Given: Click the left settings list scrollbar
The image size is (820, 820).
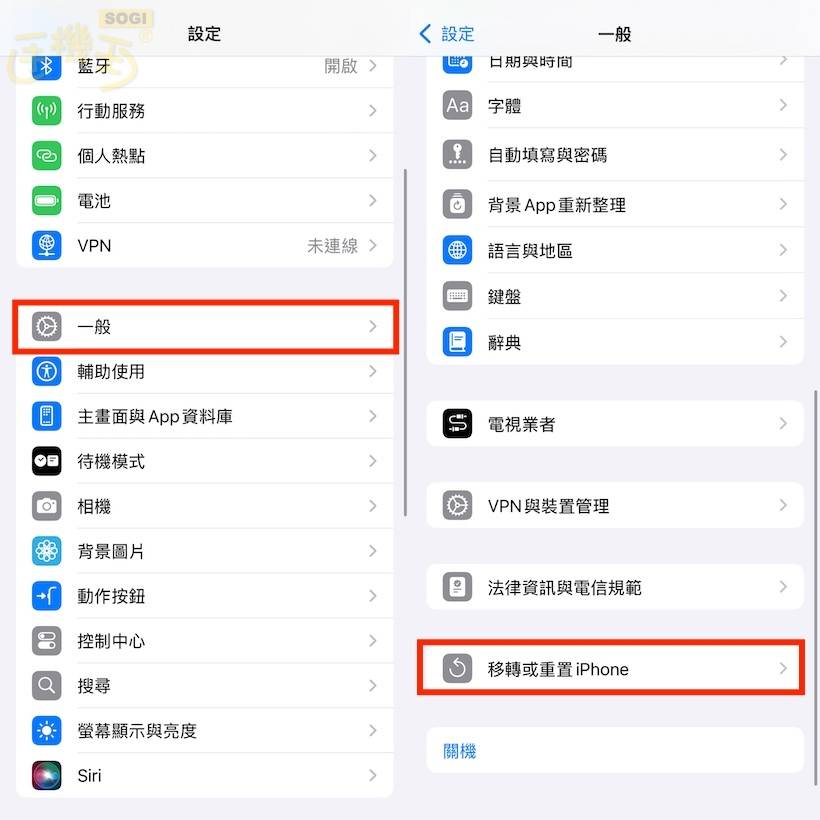Looking at the screenshot, I should (x=405, y=343).
